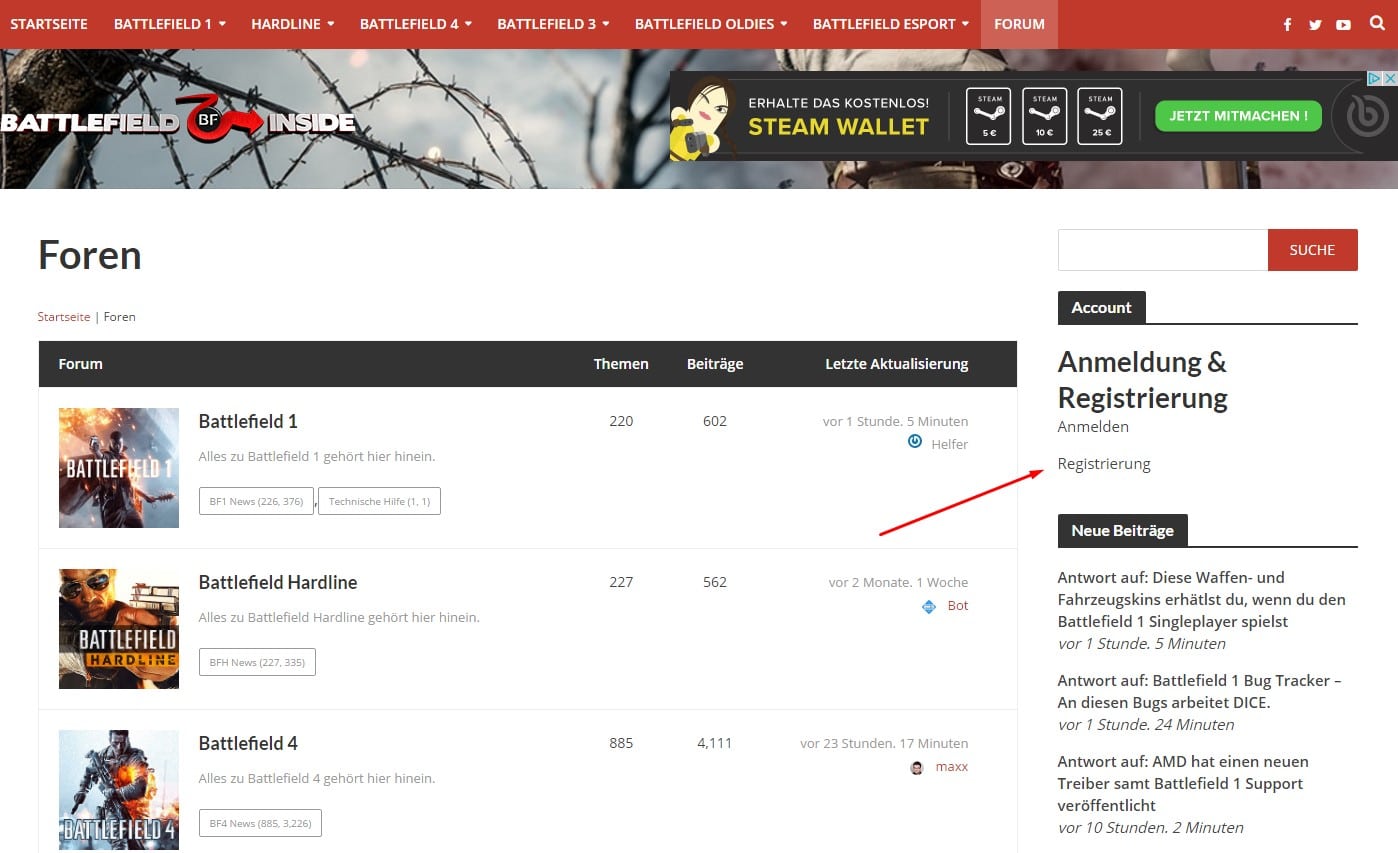Expand the Hardline navigation dropdown

(x=291, y=24)
